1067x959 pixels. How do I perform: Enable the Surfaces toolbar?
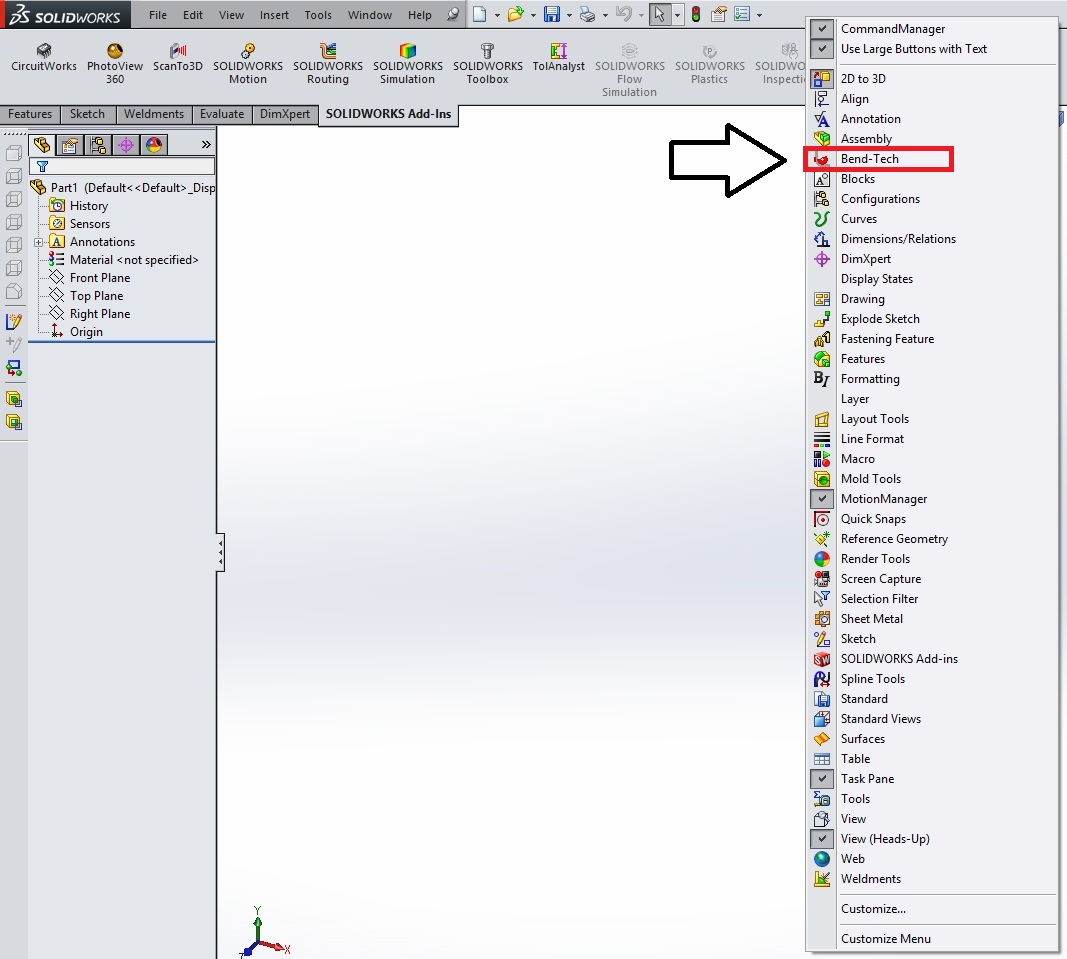863,738
